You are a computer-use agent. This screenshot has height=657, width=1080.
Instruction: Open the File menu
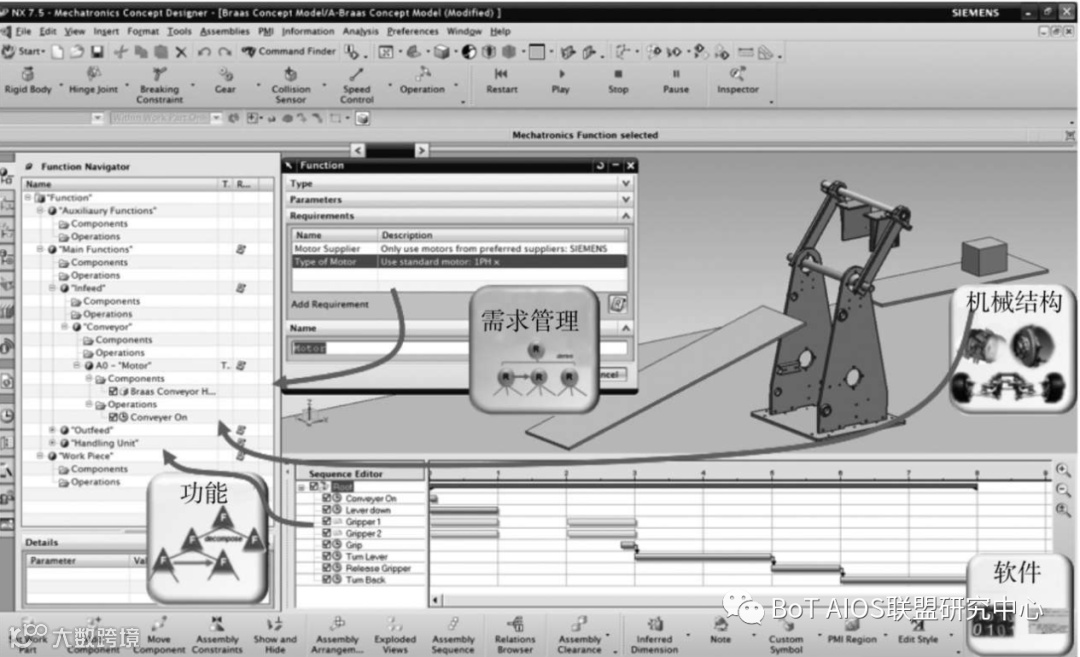coord(23,31)
